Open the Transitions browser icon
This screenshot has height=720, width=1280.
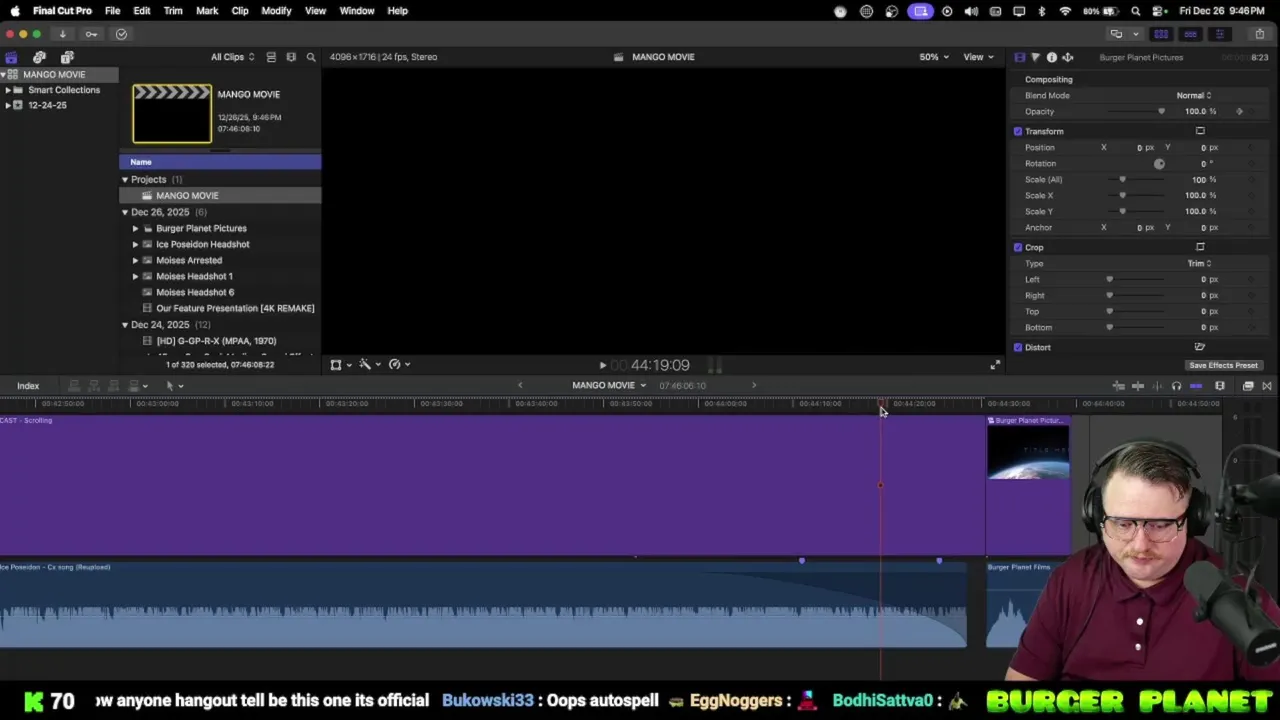(1267, 386)
